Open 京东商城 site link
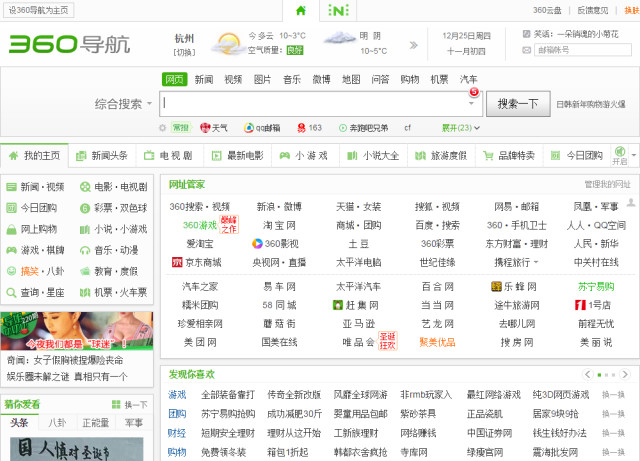This screenshot has width=640, height=461. click(x=197, y=263)
